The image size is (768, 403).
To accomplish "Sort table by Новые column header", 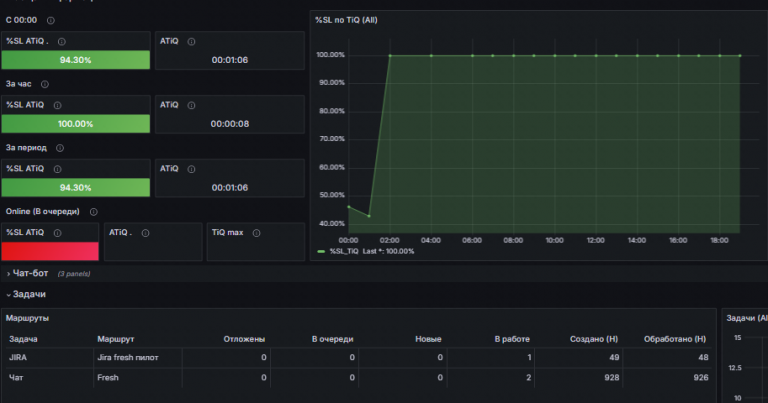I will point(428,339).
